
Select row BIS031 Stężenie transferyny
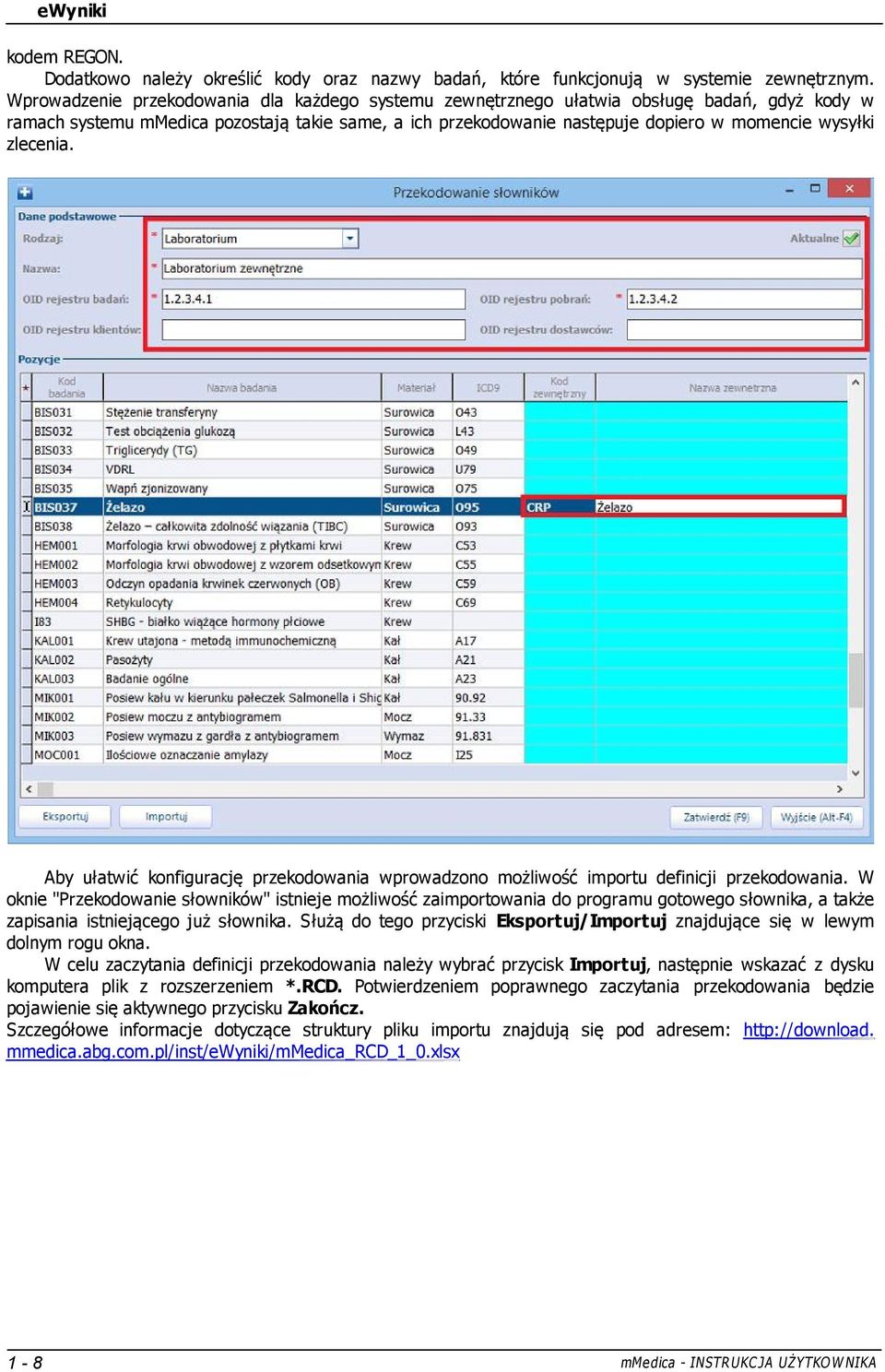tap(434, 412)
